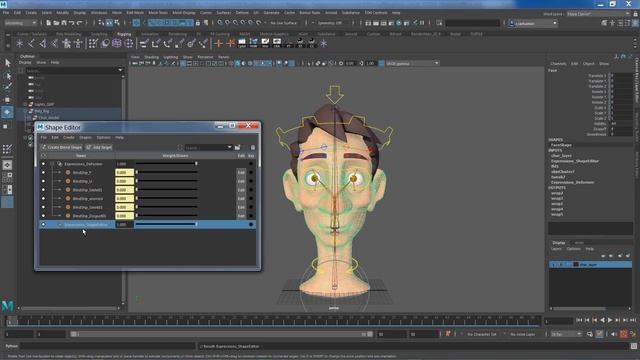Click the Cluster deformer shelf icon

129,43
